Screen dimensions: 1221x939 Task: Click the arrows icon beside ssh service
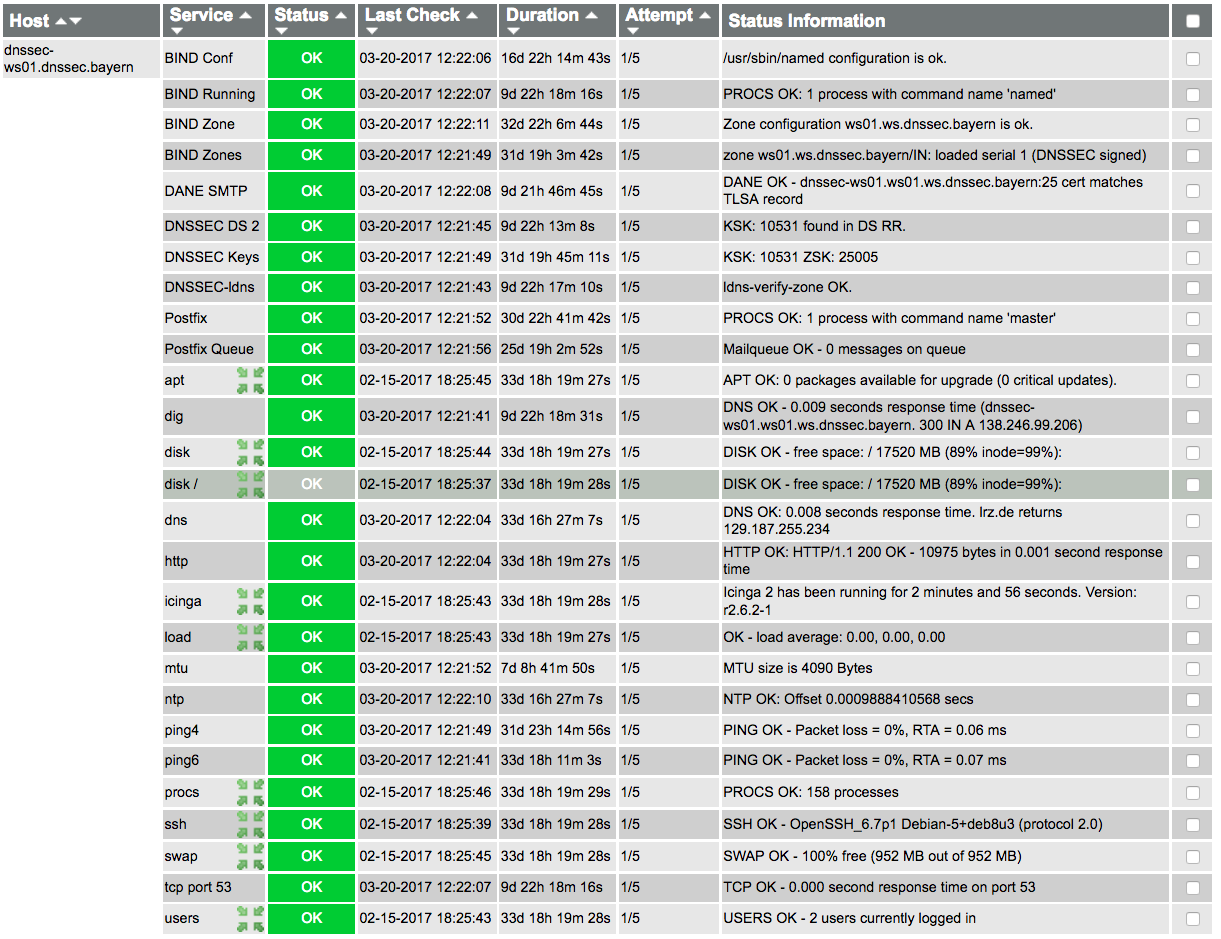pyautogui.click(x=250, y=824)
